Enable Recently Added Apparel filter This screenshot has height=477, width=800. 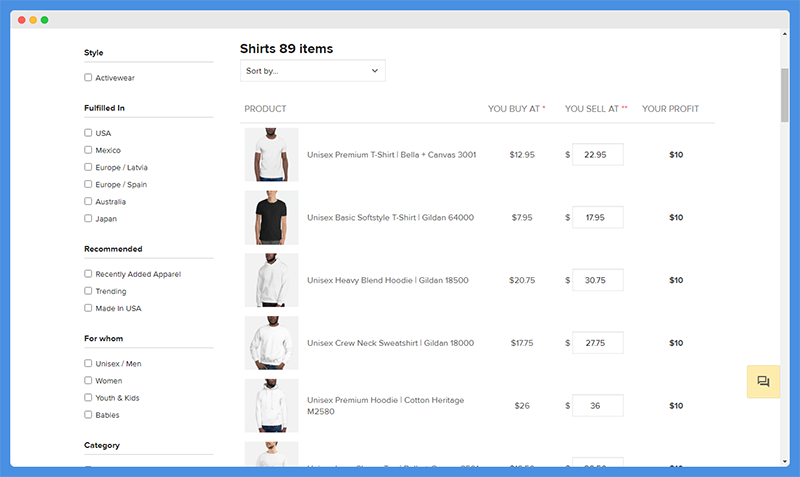[88, 274]
